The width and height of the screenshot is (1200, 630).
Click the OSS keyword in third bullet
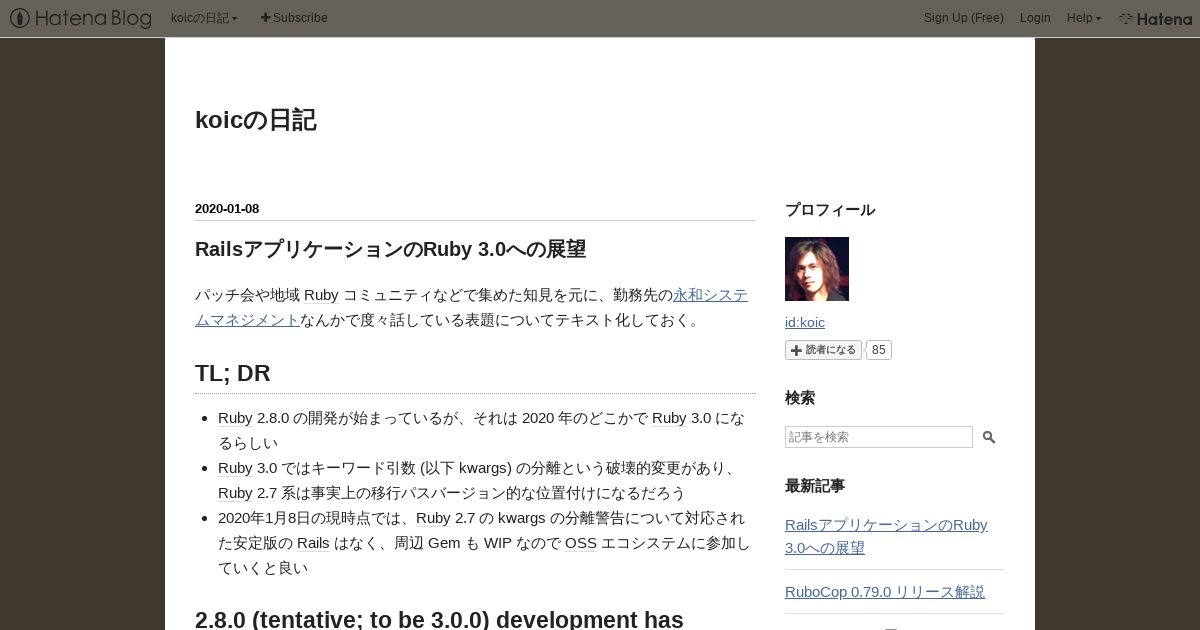click(580, 543)
